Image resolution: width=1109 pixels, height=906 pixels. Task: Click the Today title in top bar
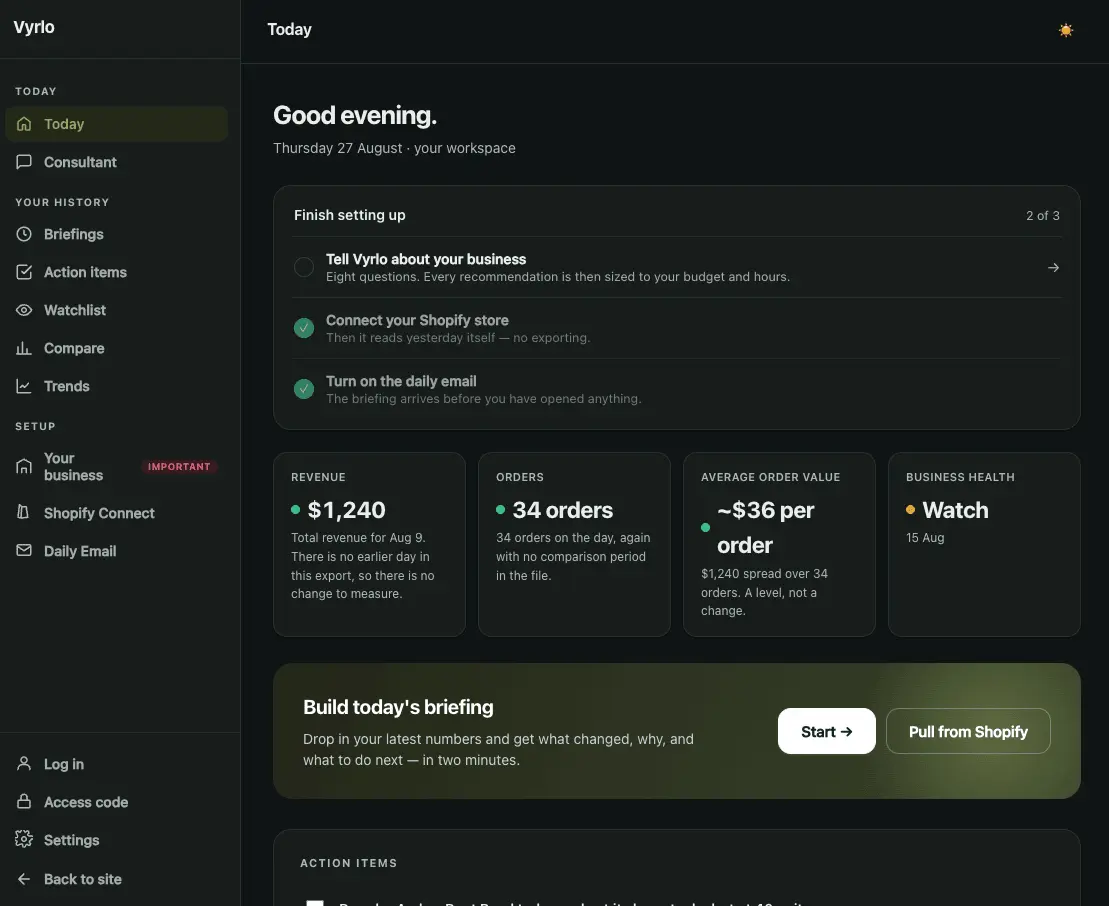coord(289,29)
